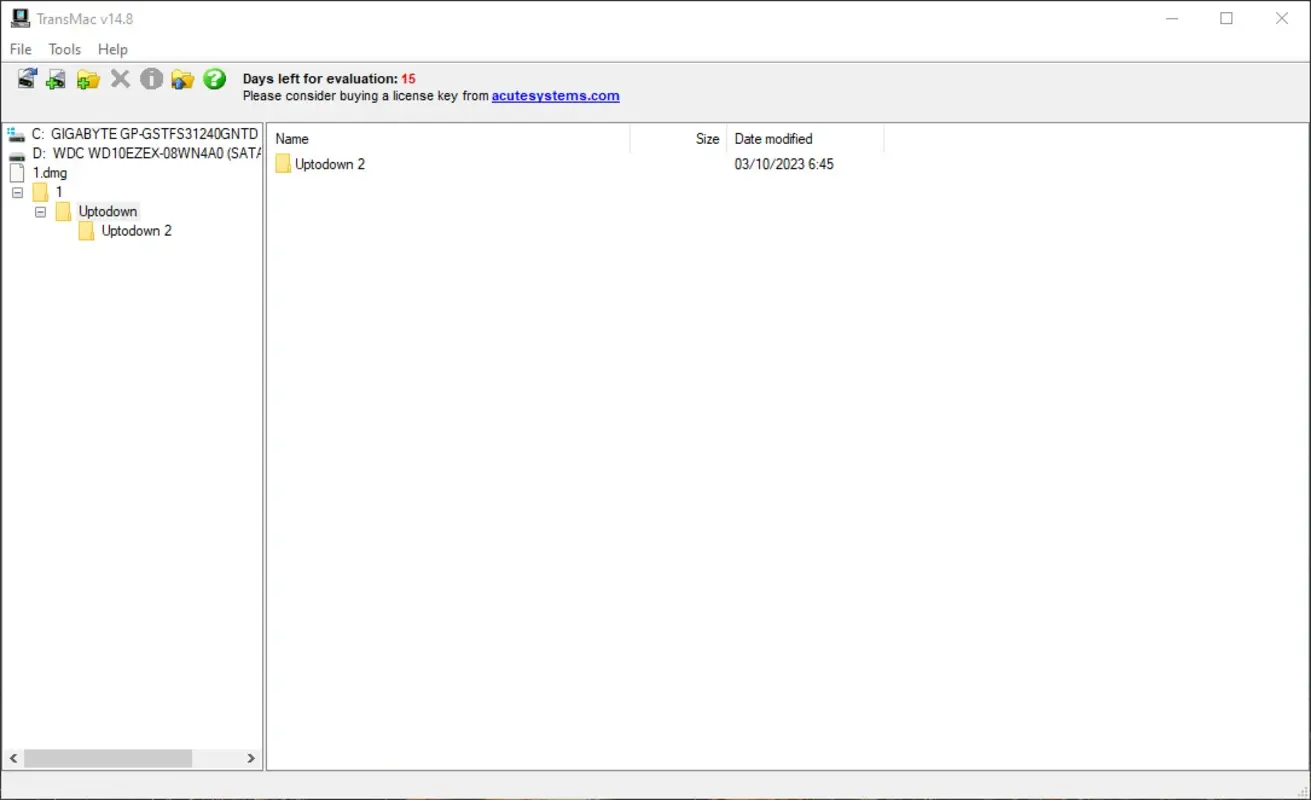The height and width of the screenshot is (800, 1311).
Task: Open the green Help question mark icon
Action: [214, 79]
